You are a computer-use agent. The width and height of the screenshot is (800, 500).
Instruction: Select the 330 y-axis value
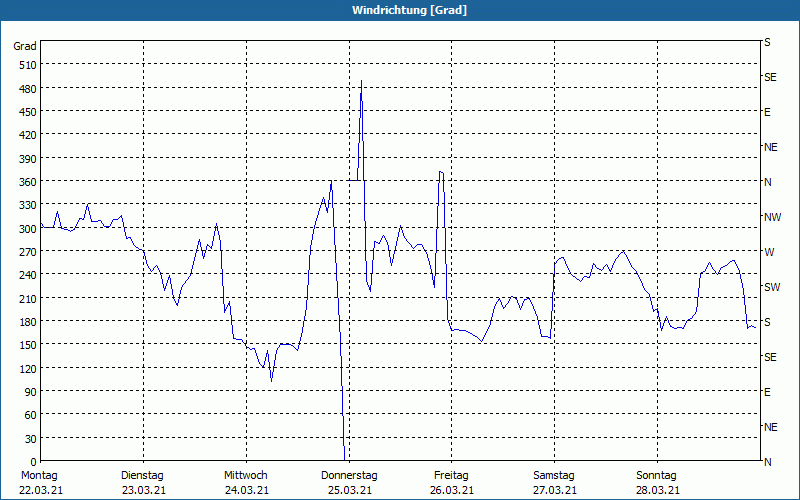[28, 205]
